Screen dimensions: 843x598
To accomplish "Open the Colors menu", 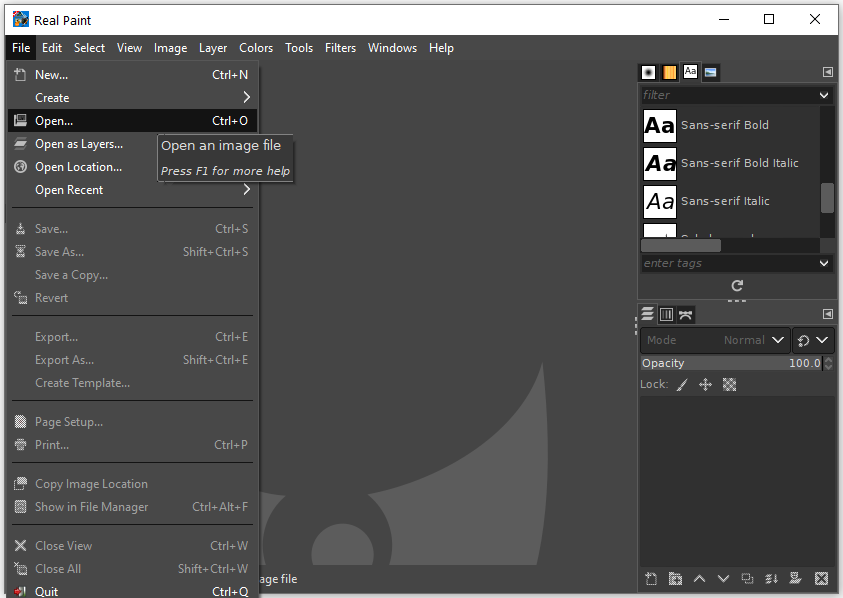I will pos(256,48).
